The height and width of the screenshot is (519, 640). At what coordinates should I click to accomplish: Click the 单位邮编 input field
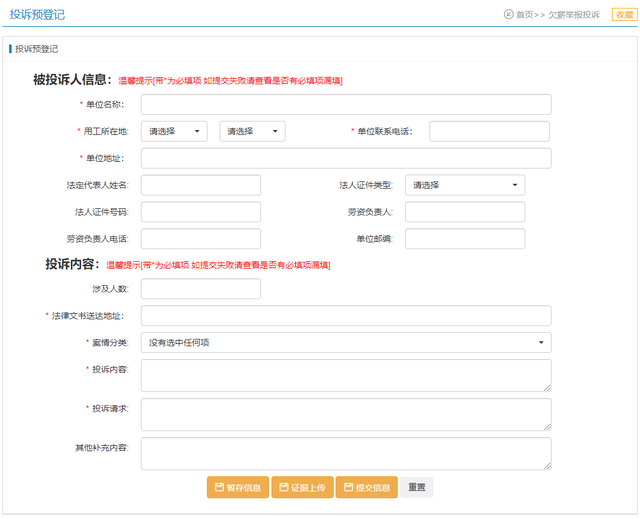coord(465,239)
